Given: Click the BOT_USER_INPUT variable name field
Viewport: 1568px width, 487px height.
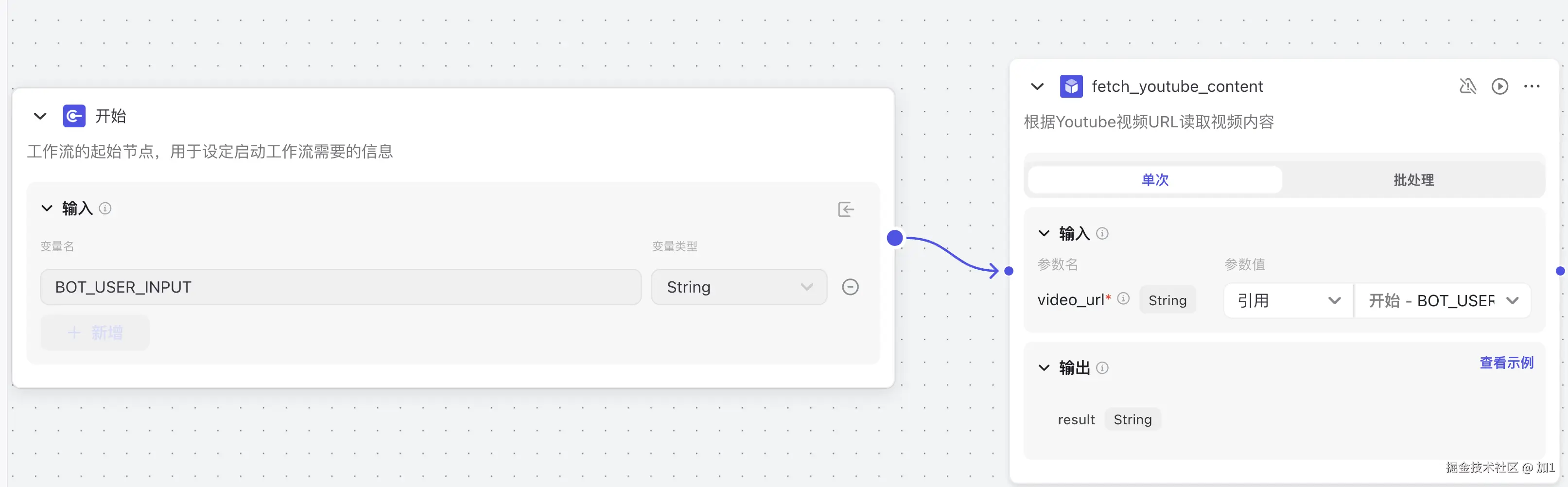Looking at the screenshot, I should coord(340,287).
